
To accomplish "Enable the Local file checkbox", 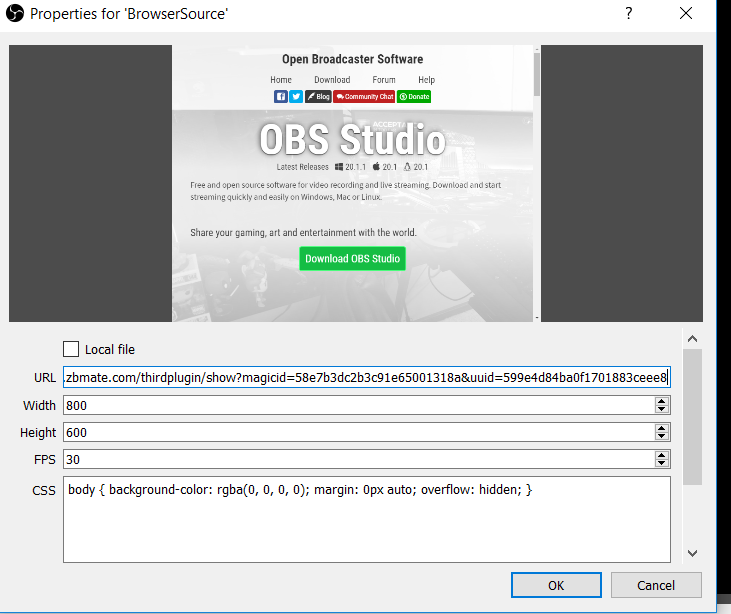I will [x=71, y=349].
